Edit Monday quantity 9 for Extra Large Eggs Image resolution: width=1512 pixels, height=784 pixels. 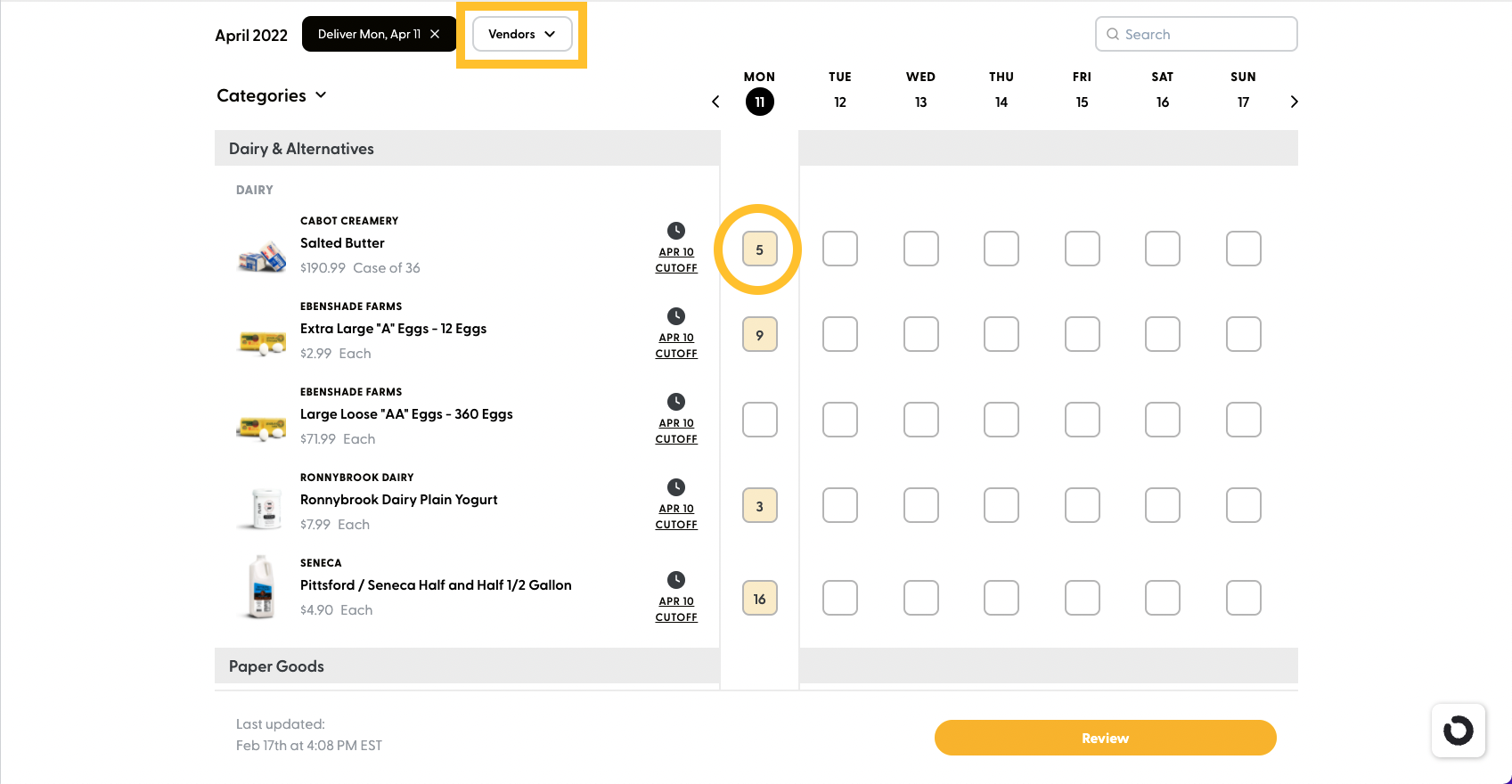click(x=760, y=335)
